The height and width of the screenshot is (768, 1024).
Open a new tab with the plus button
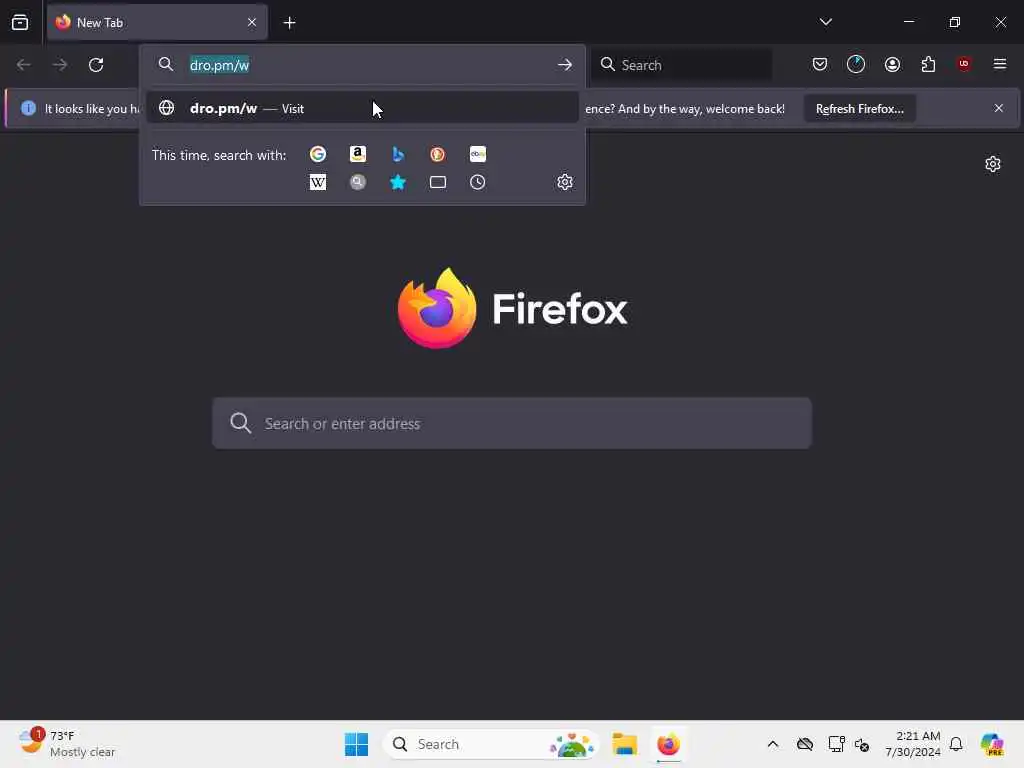pos(289,23)
